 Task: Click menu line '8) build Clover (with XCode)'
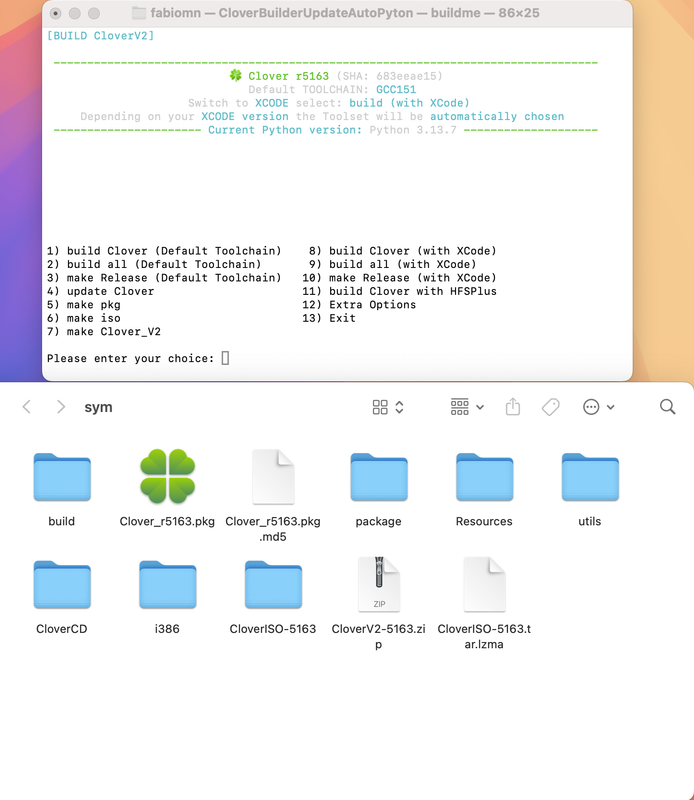403,251
